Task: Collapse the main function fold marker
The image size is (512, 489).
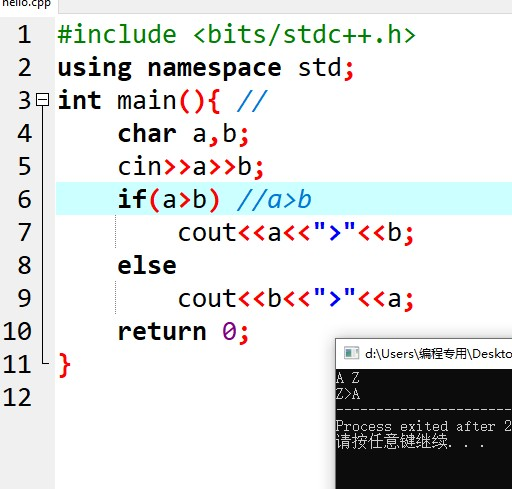Action: point(43,100)
